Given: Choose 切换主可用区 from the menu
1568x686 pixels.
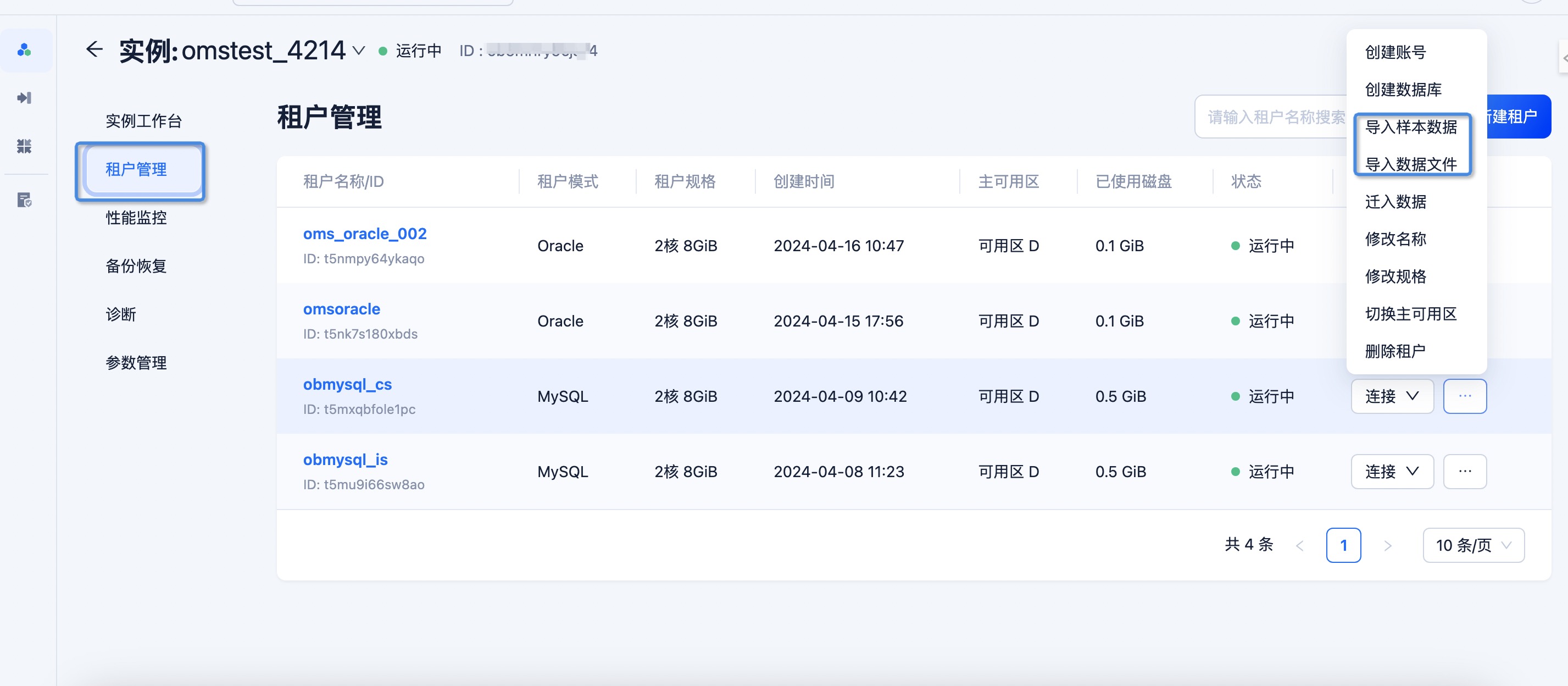Looking at the screenshot, I should (1410, 314).
